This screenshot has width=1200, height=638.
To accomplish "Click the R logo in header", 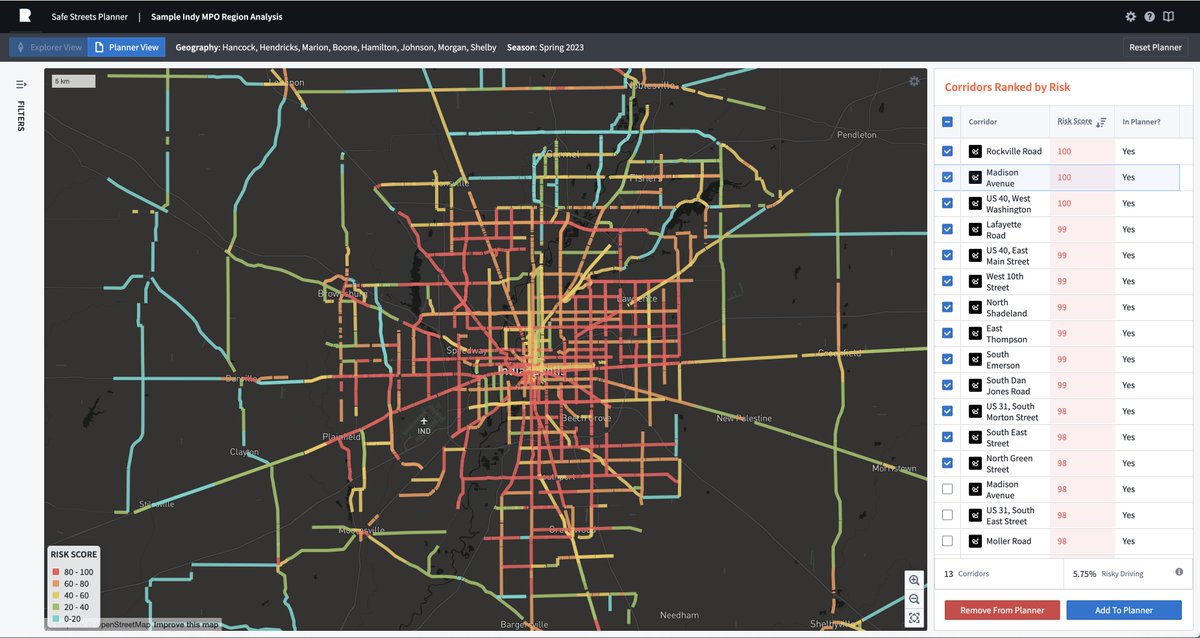I will (26, 16).
